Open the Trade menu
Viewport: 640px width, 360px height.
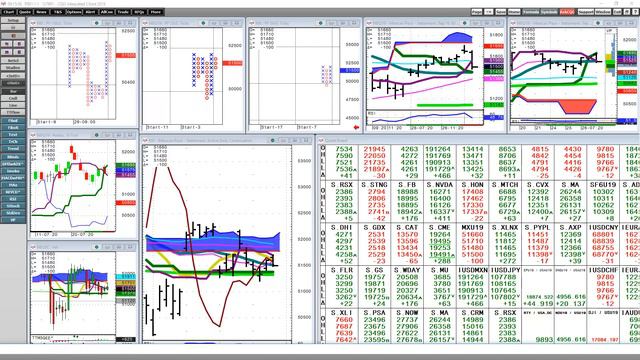pyautogui.click(x=123, y=12)
